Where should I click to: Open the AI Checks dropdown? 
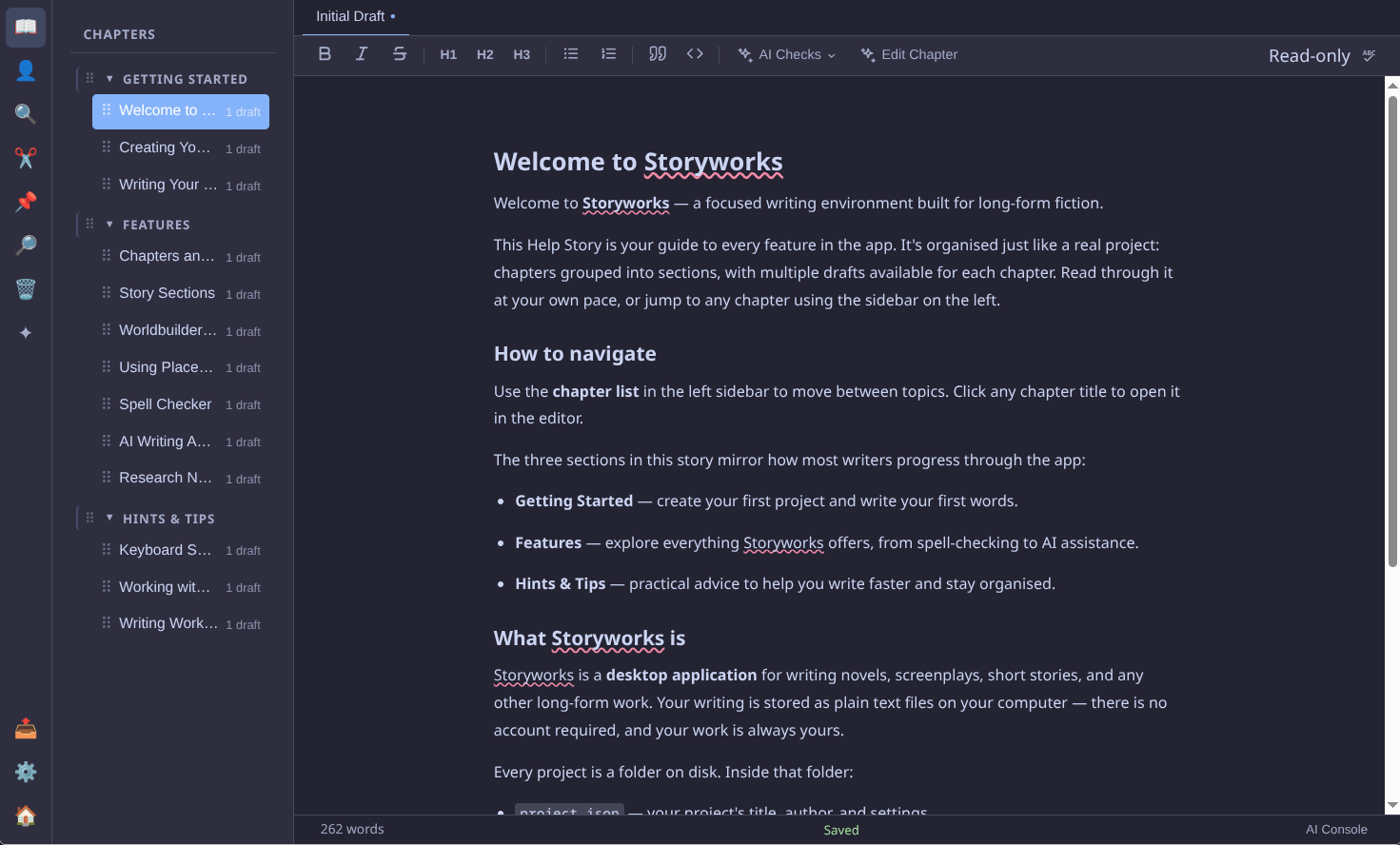point(787,54)
